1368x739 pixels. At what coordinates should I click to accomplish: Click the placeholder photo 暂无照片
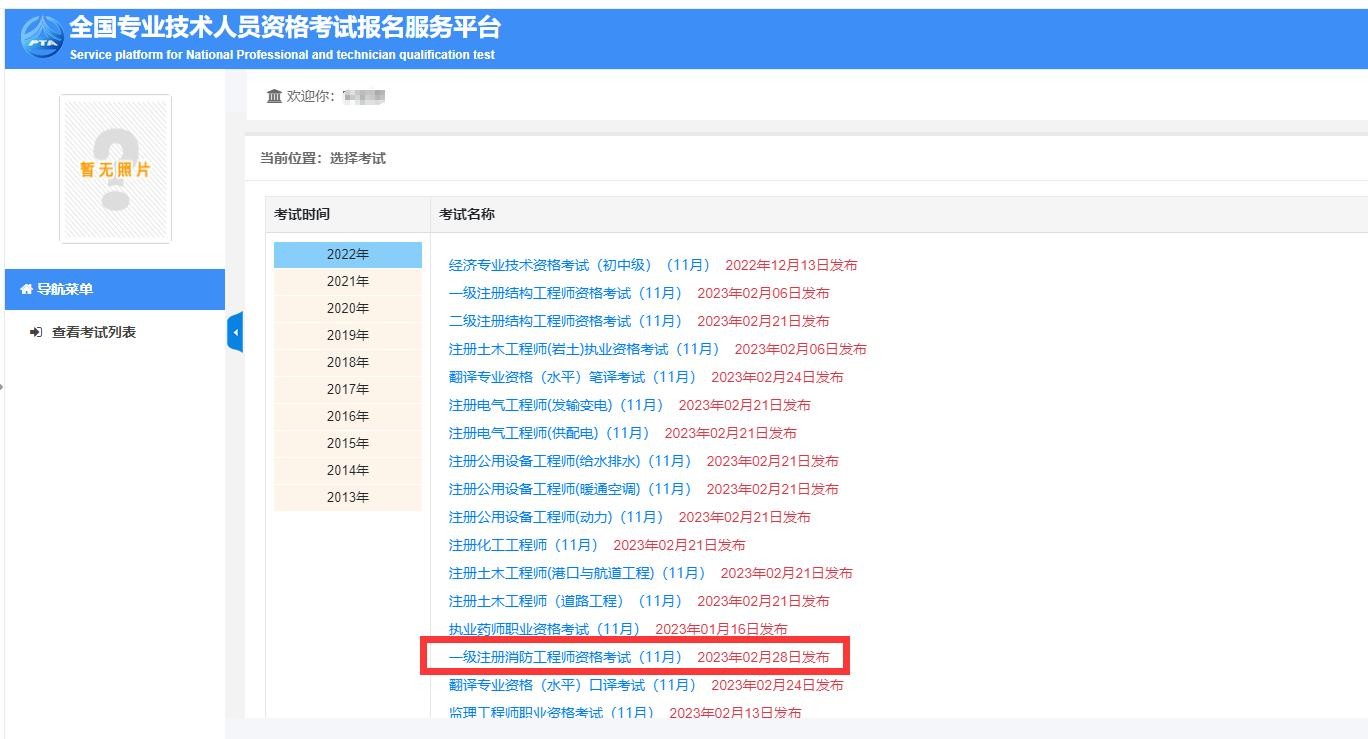click(x=115, y=169)
